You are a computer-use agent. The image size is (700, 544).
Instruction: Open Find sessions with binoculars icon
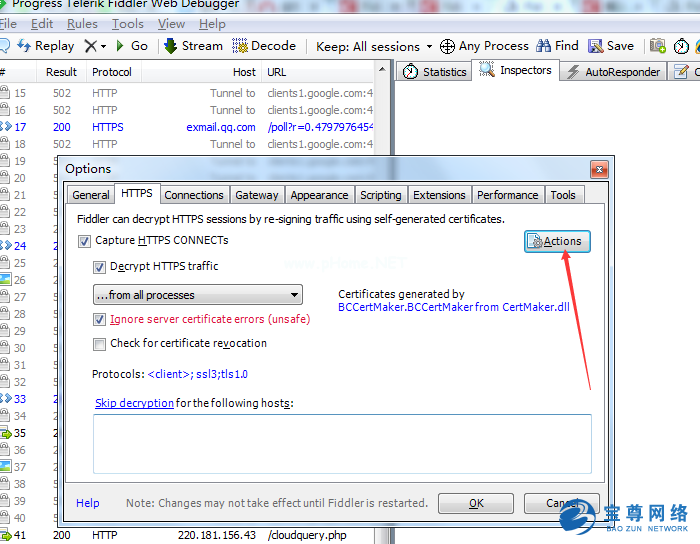point(557,46)
